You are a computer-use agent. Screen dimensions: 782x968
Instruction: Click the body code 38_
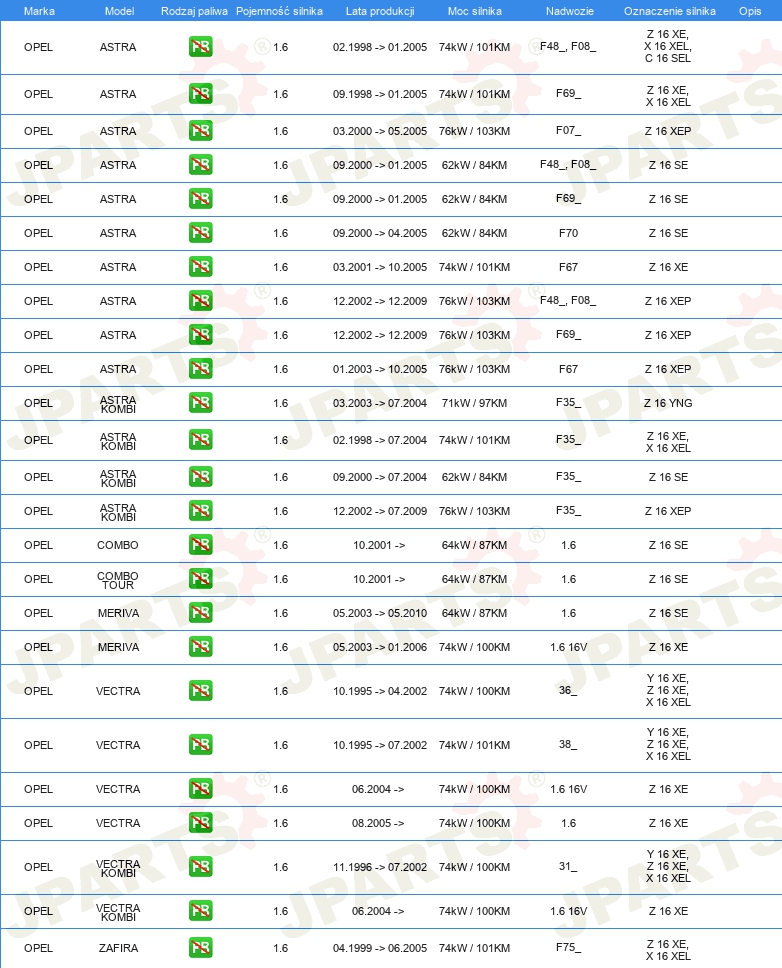(568, 745)
